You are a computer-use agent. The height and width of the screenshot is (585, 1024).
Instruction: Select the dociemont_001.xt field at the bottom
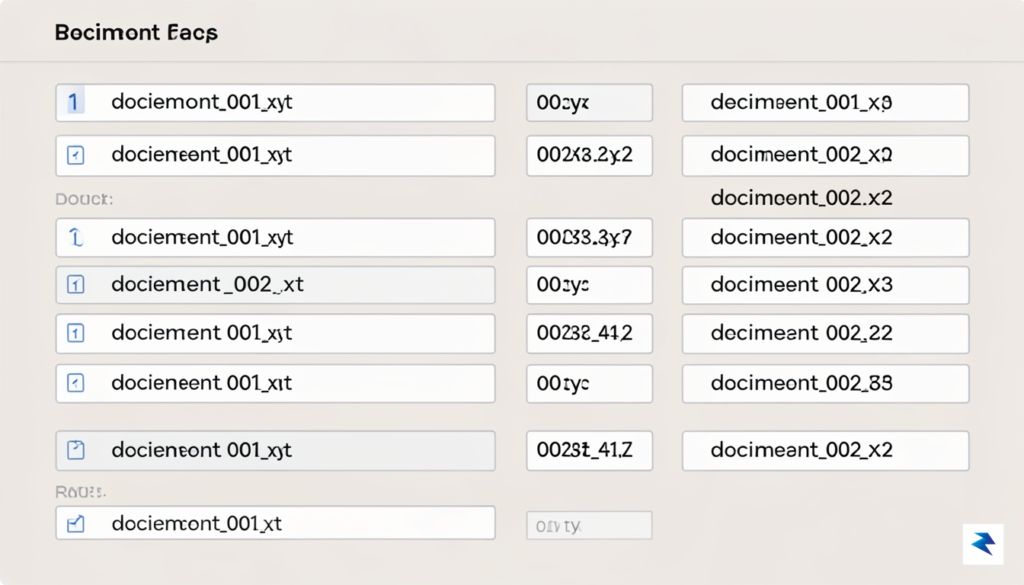point(275,523)
